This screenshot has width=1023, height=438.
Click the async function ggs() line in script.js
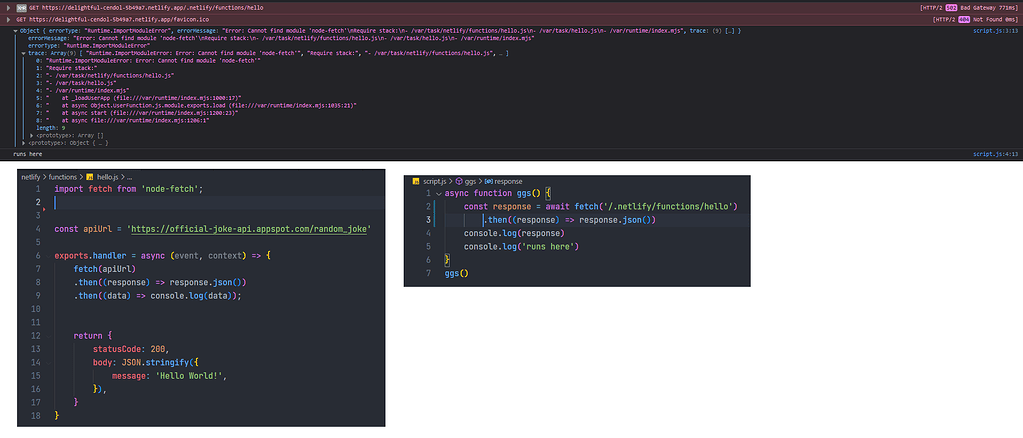(x=498, y=193)
